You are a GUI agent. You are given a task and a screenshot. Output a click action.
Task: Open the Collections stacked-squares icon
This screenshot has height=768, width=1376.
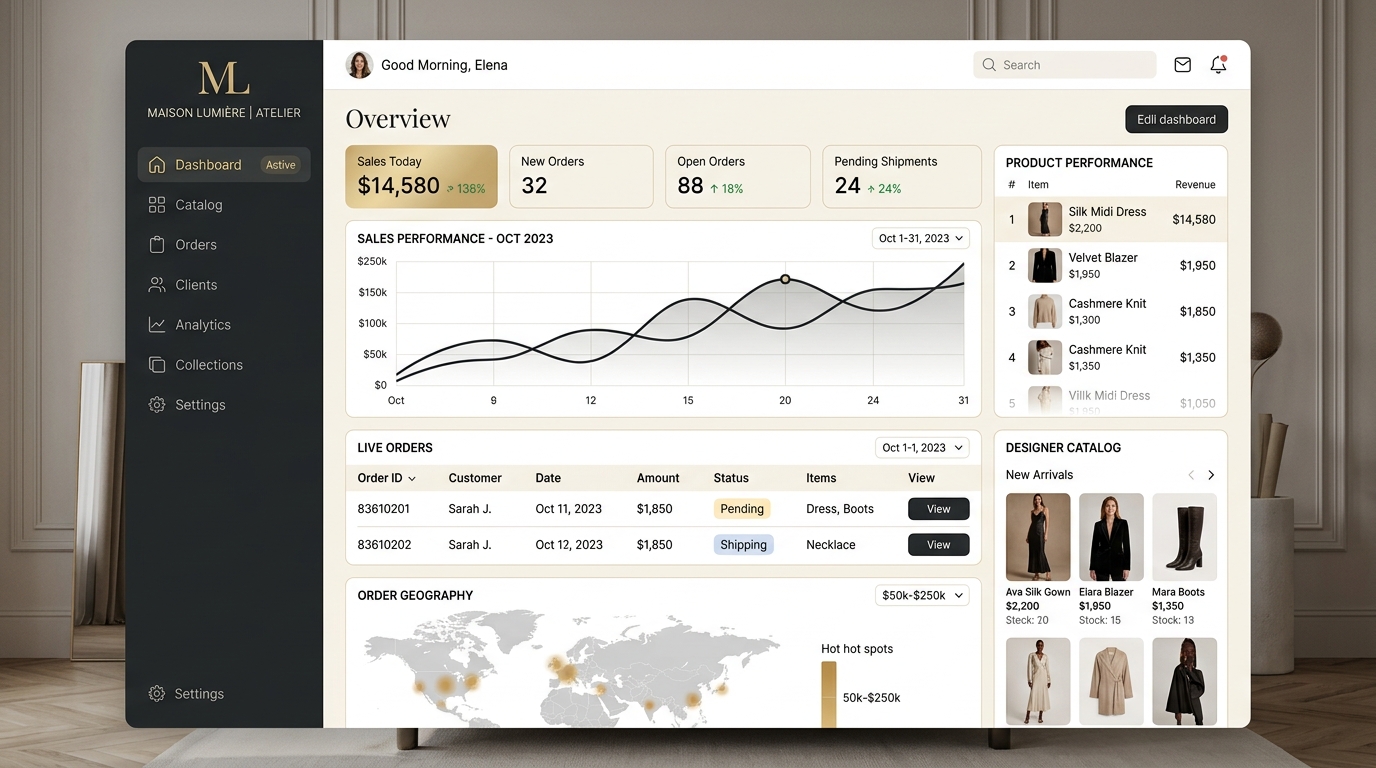[157, 365]
